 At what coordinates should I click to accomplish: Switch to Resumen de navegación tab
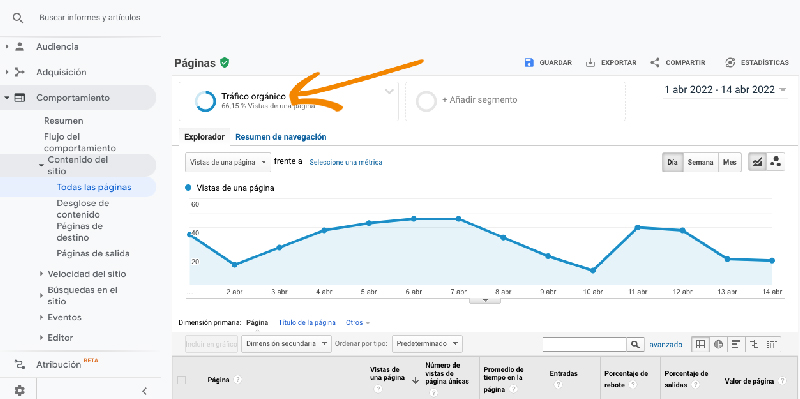point(281,137)
